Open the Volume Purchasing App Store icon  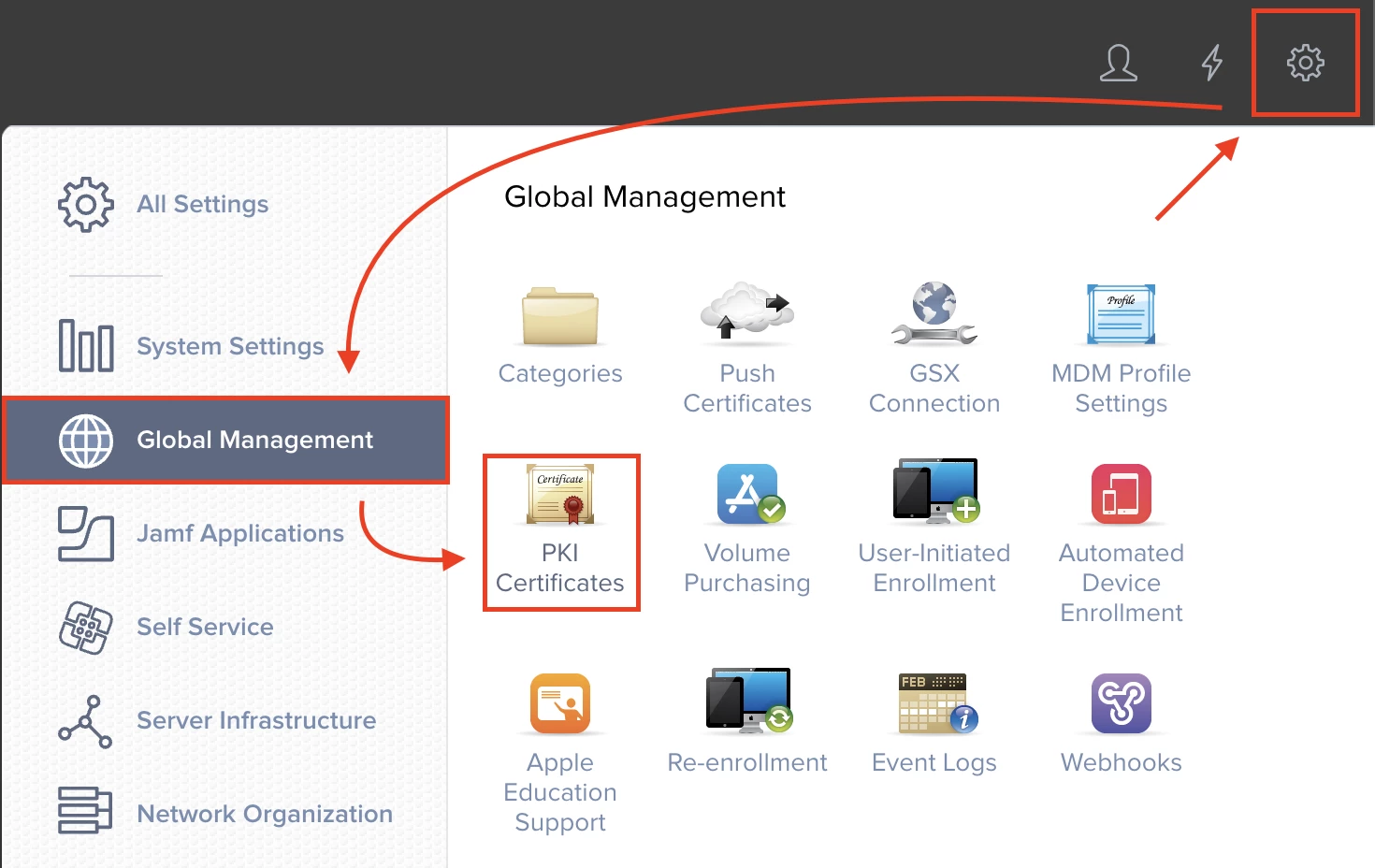750,494
